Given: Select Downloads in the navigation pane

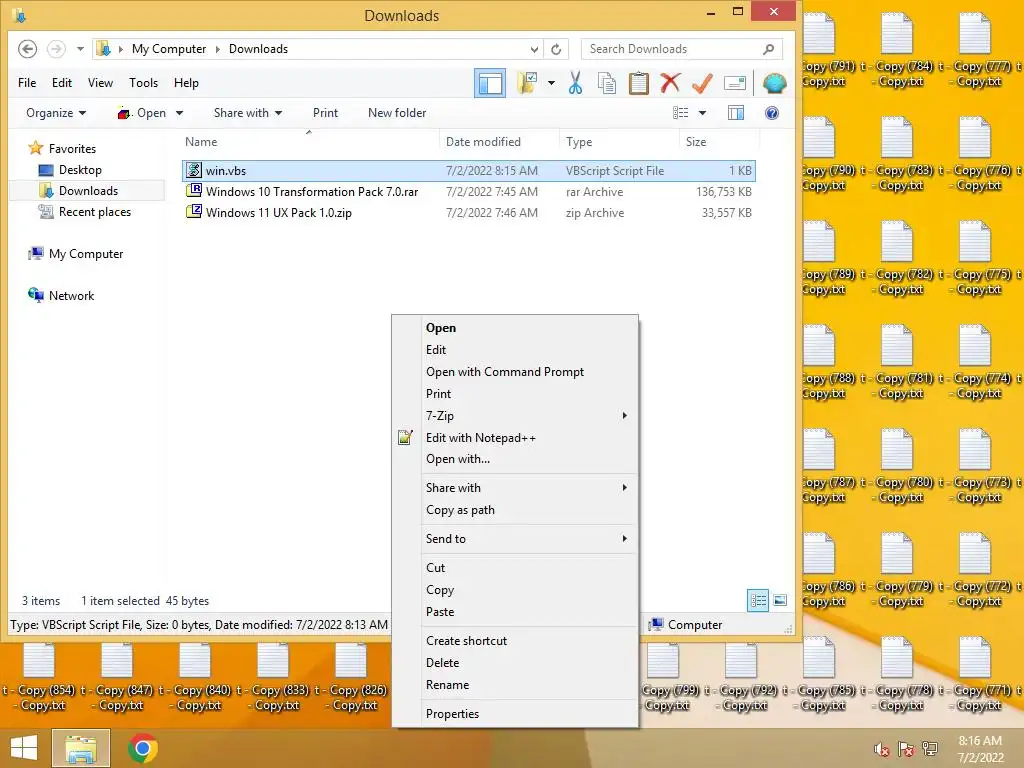Looking at the screenshot, I should [88, 191].
